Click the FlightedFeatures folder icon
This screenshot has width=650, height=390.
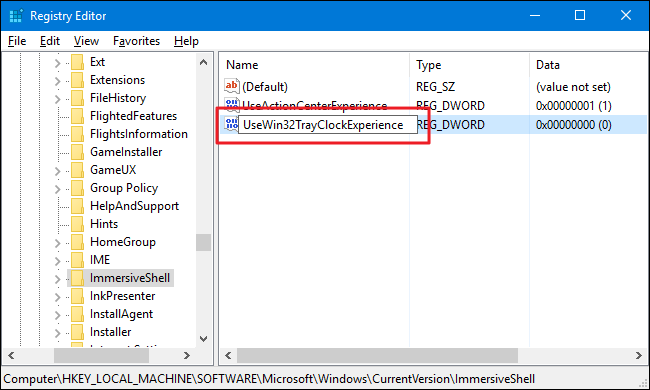pyautogui.click(x=78, y=116)
